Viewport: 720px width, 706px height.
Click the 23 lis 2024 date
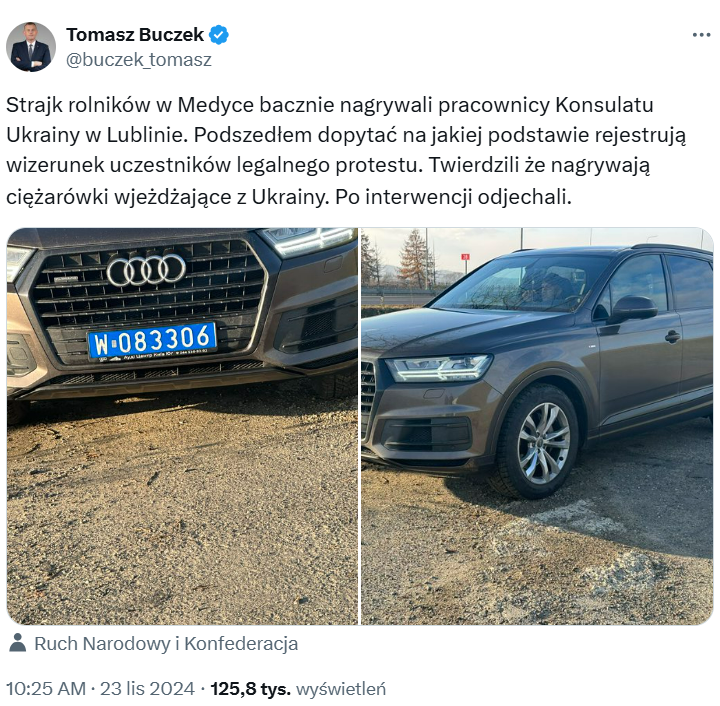click(x=147, y=689)
